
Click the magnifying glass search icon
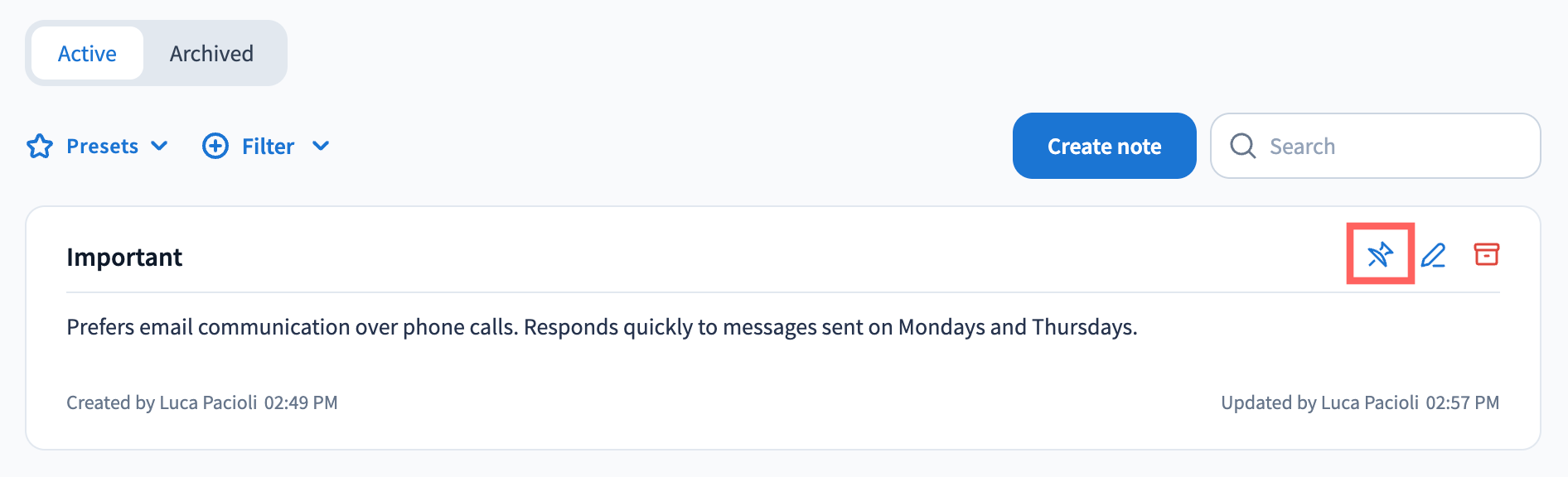click(x=1242, y=147)
